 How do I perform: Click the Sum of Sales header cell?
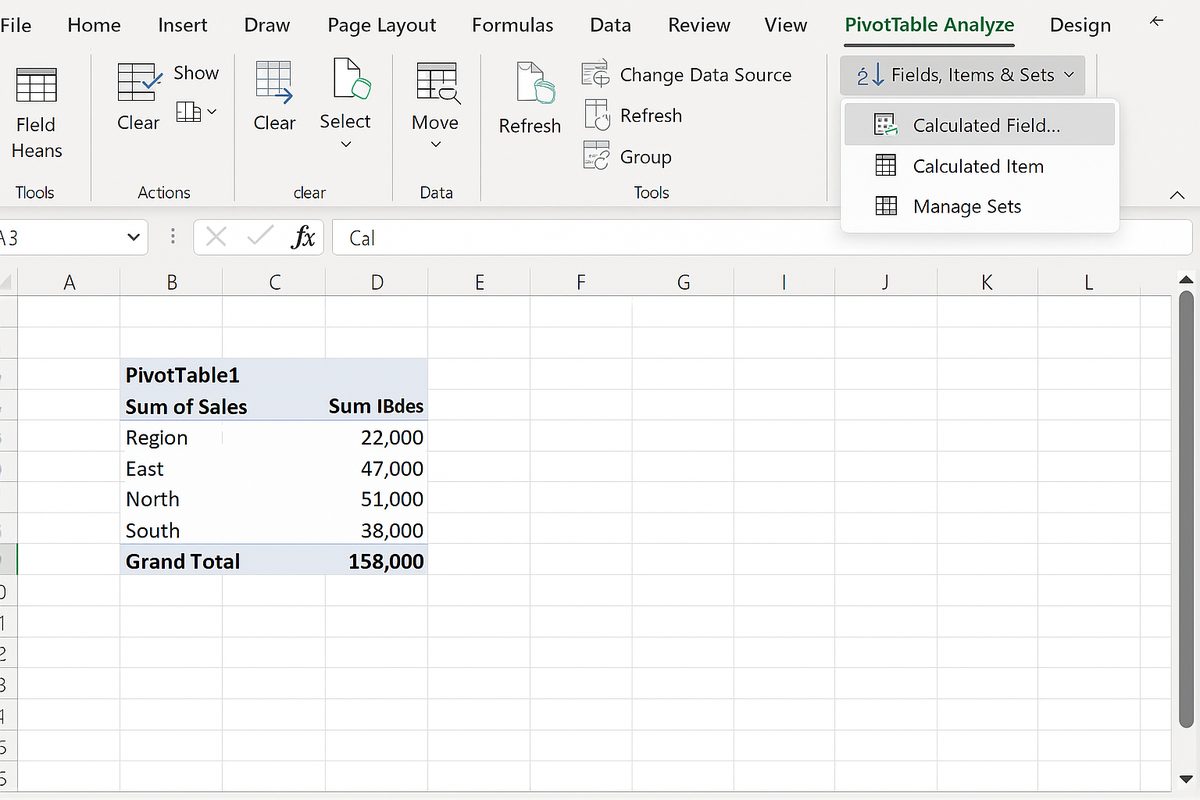click(186, 406)
